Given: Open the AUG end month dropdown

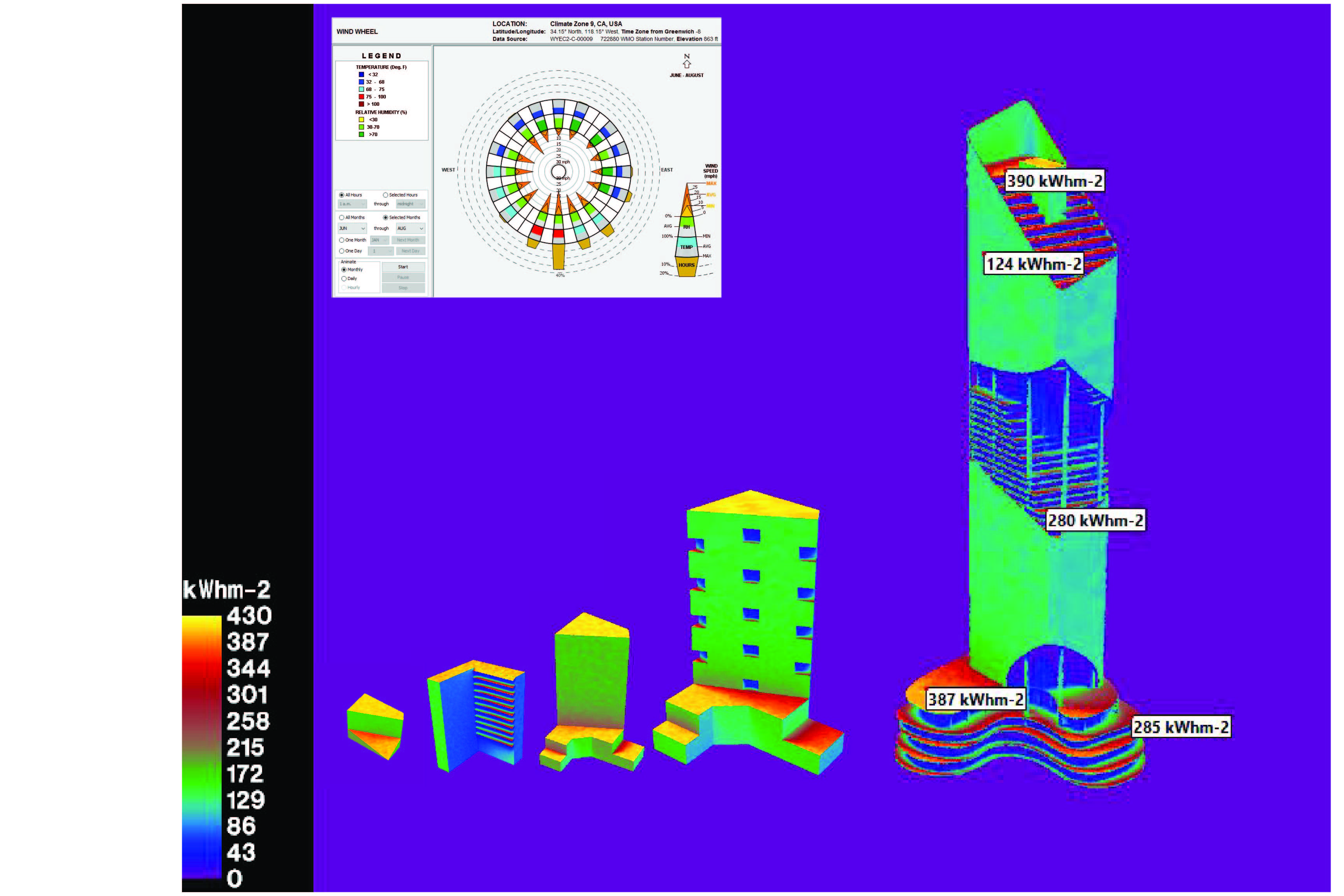Looking at the screenshot, I should coord(410,229).
